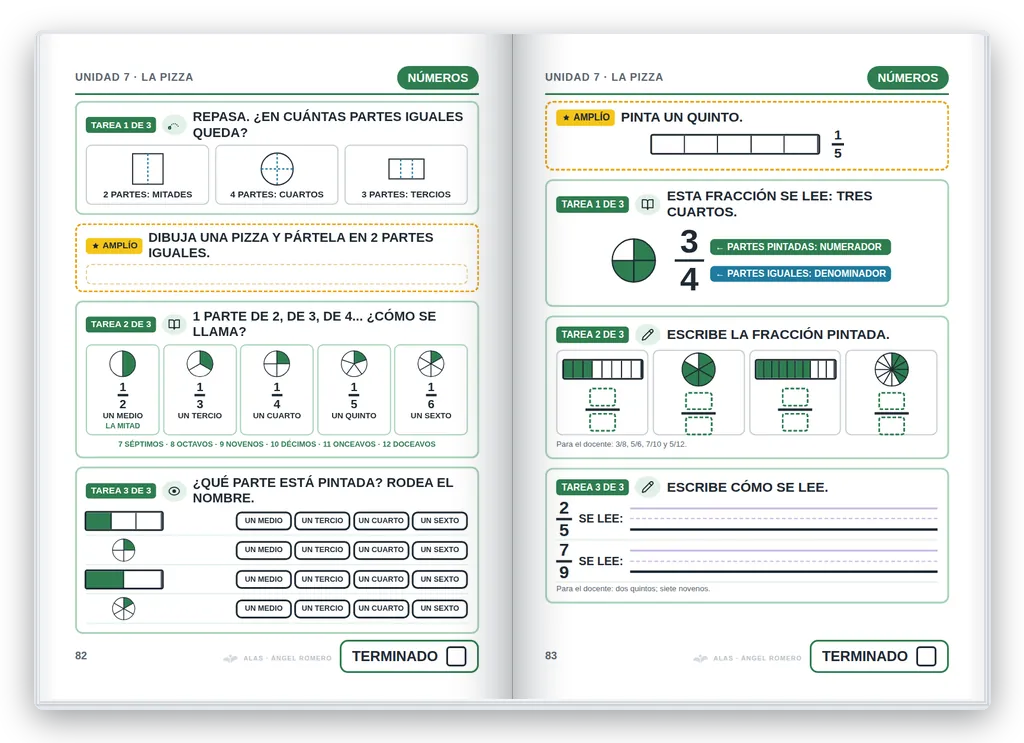Click the three-part rectangle above "3 PARTES: TERCIOS"
1024x743 pixels.
tap(406, 168)
